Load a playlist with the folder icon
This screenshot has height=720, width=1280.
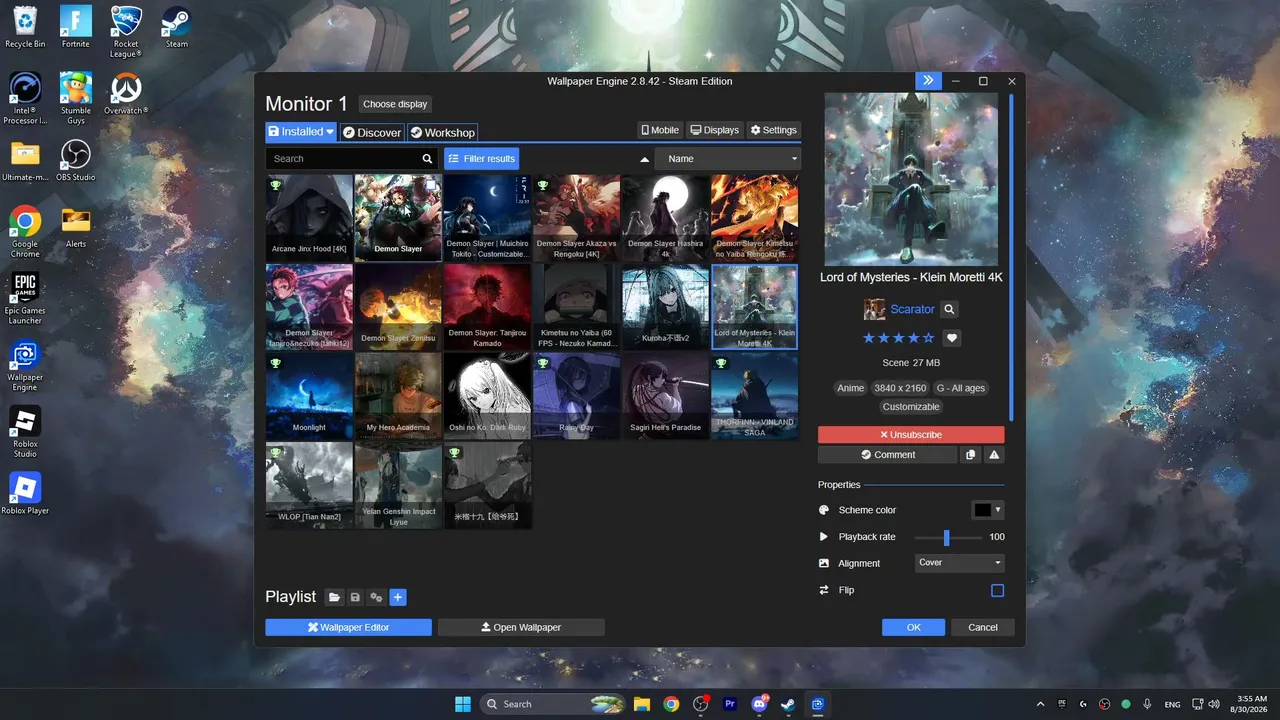(334, 597)
